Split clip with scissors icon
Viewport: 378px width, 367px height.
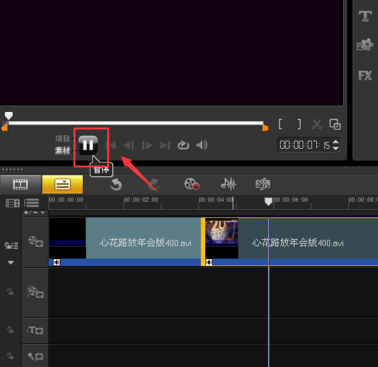tap(317, 124)
